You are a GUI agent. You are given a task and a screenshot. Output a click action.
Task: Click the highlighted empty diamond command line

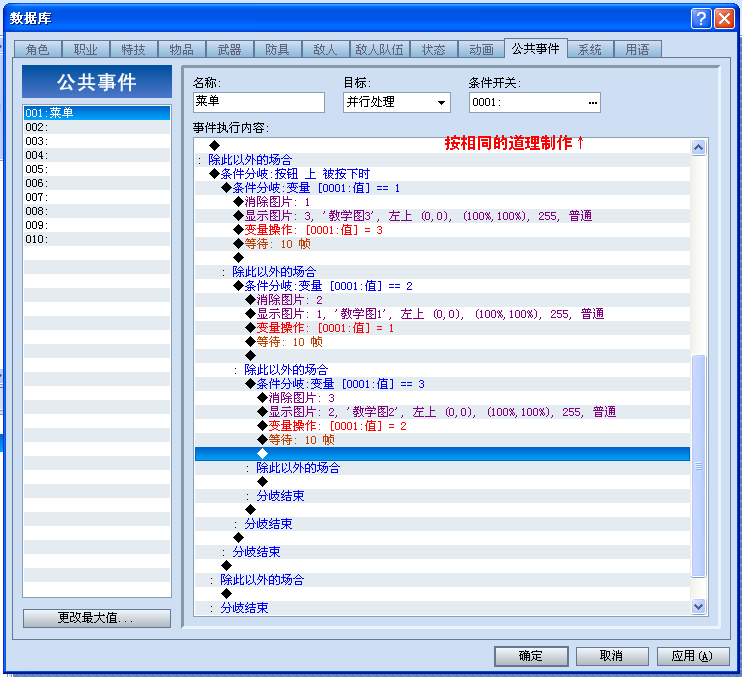tap(442, 454)
